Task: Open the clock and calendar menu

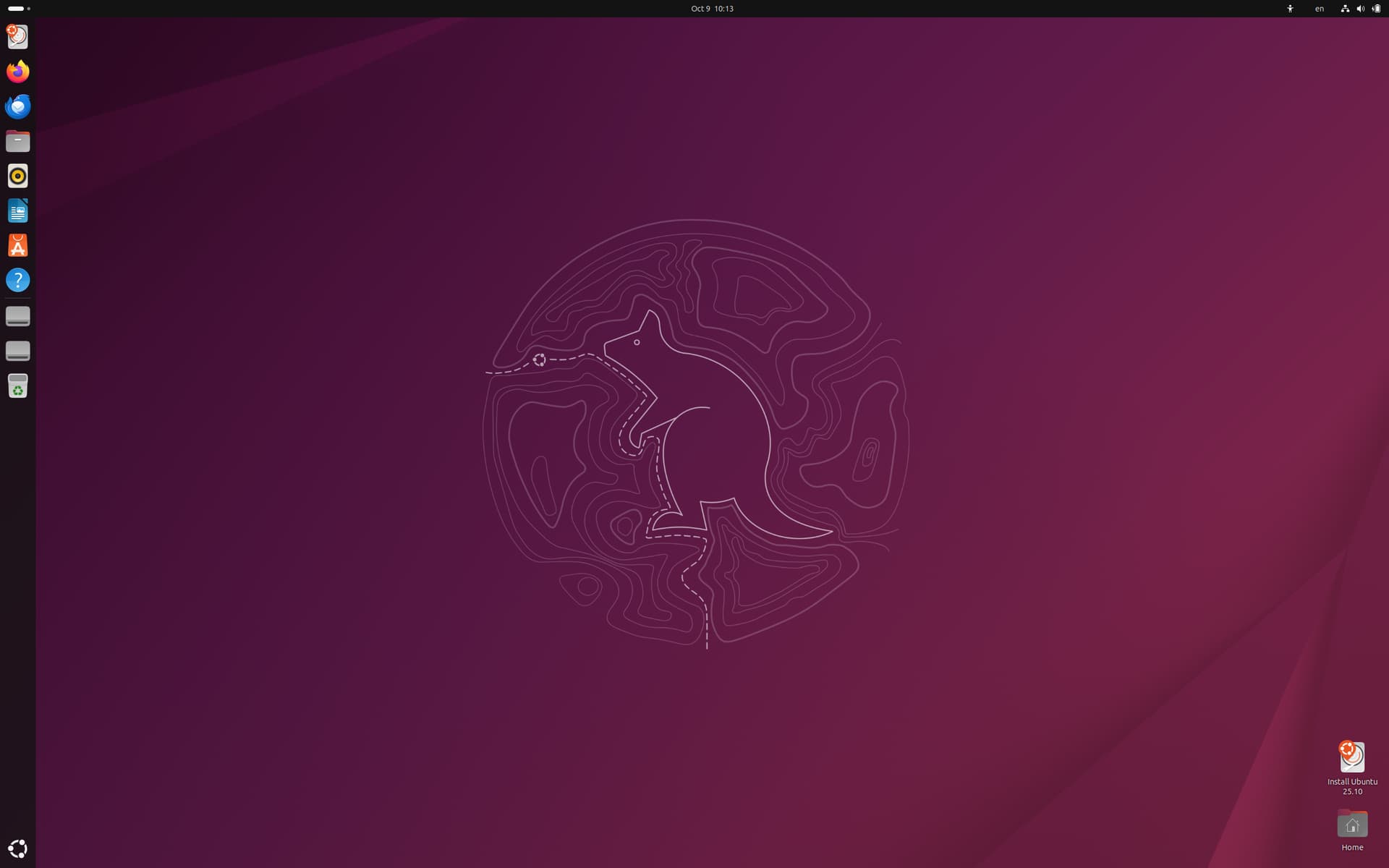Action: (x=712, y=9)
